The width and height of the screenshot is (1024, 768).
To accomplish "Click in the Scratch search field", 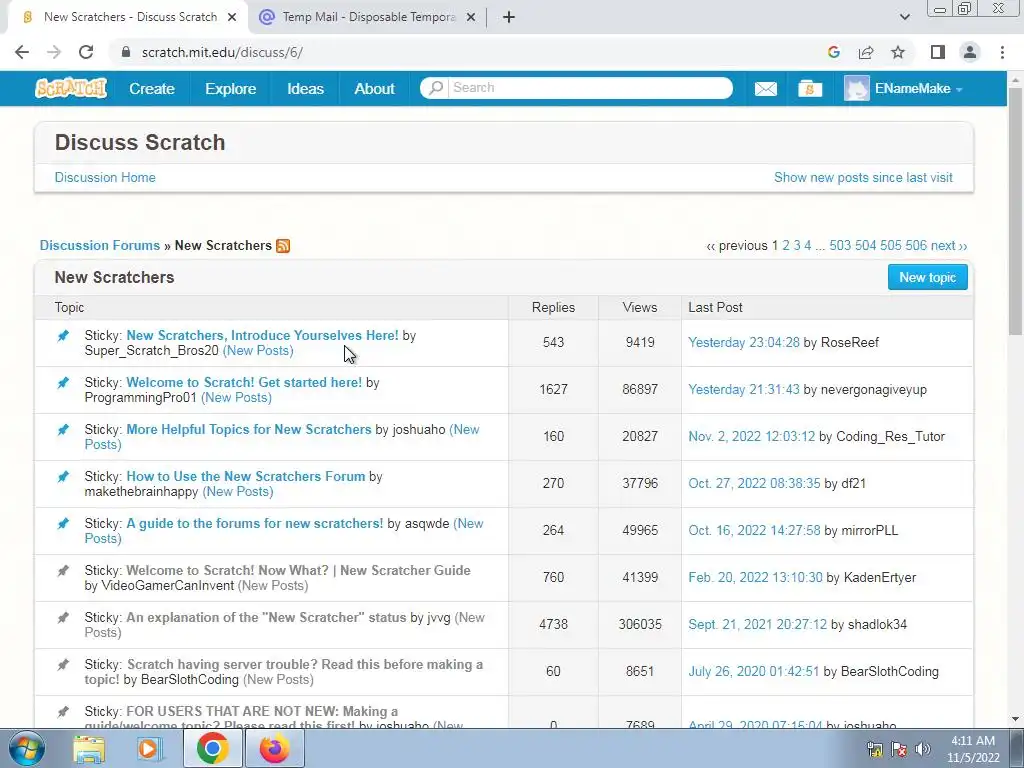I will [588, 88].
